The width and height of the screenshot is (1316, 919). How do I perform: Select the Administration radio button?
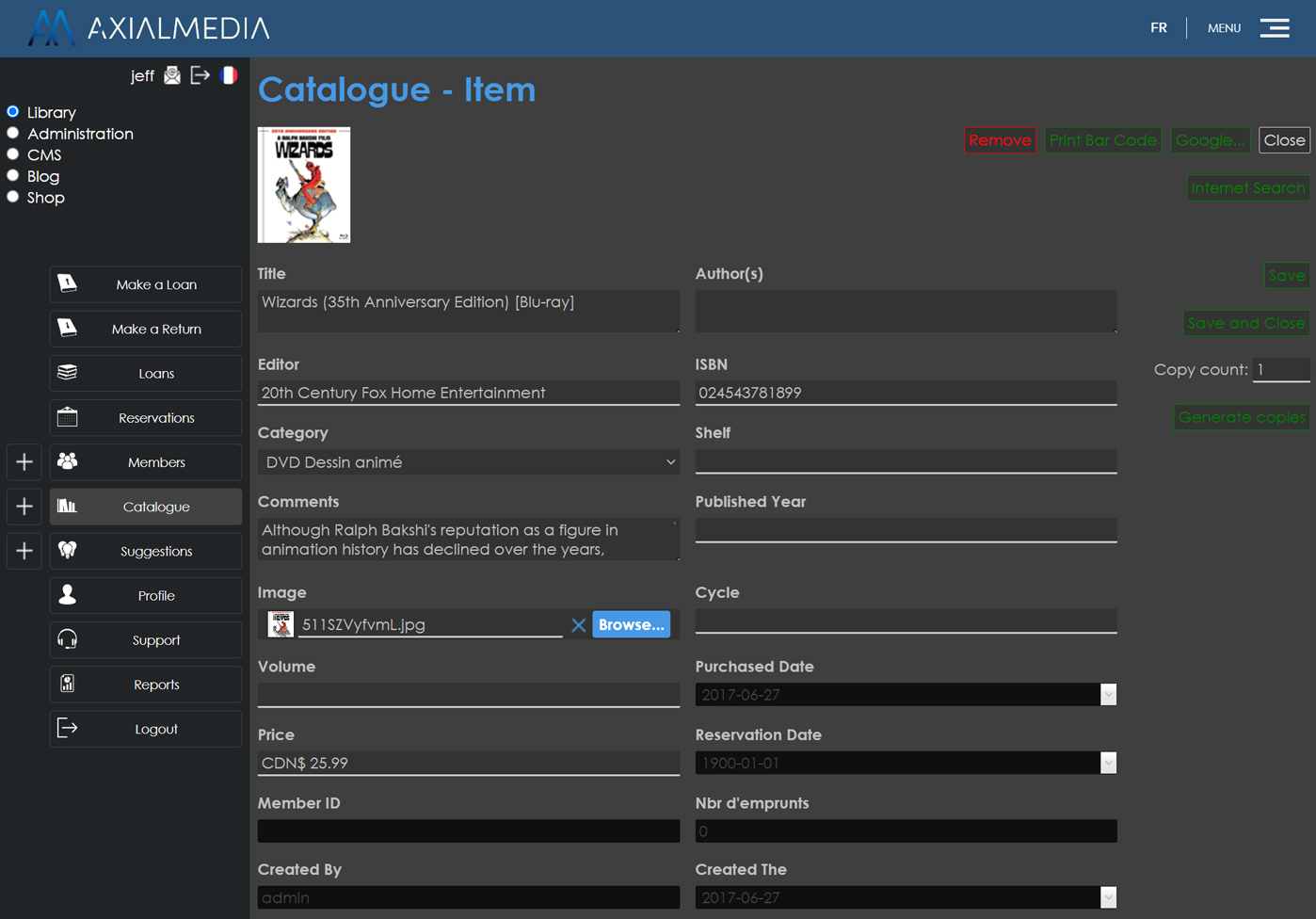click(x=13, y=134)
